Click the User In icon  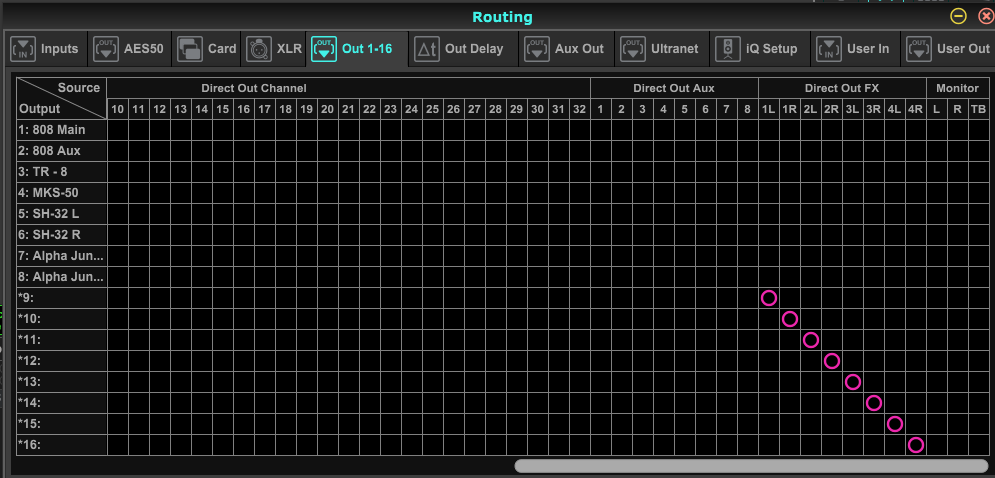coord(829,49)
